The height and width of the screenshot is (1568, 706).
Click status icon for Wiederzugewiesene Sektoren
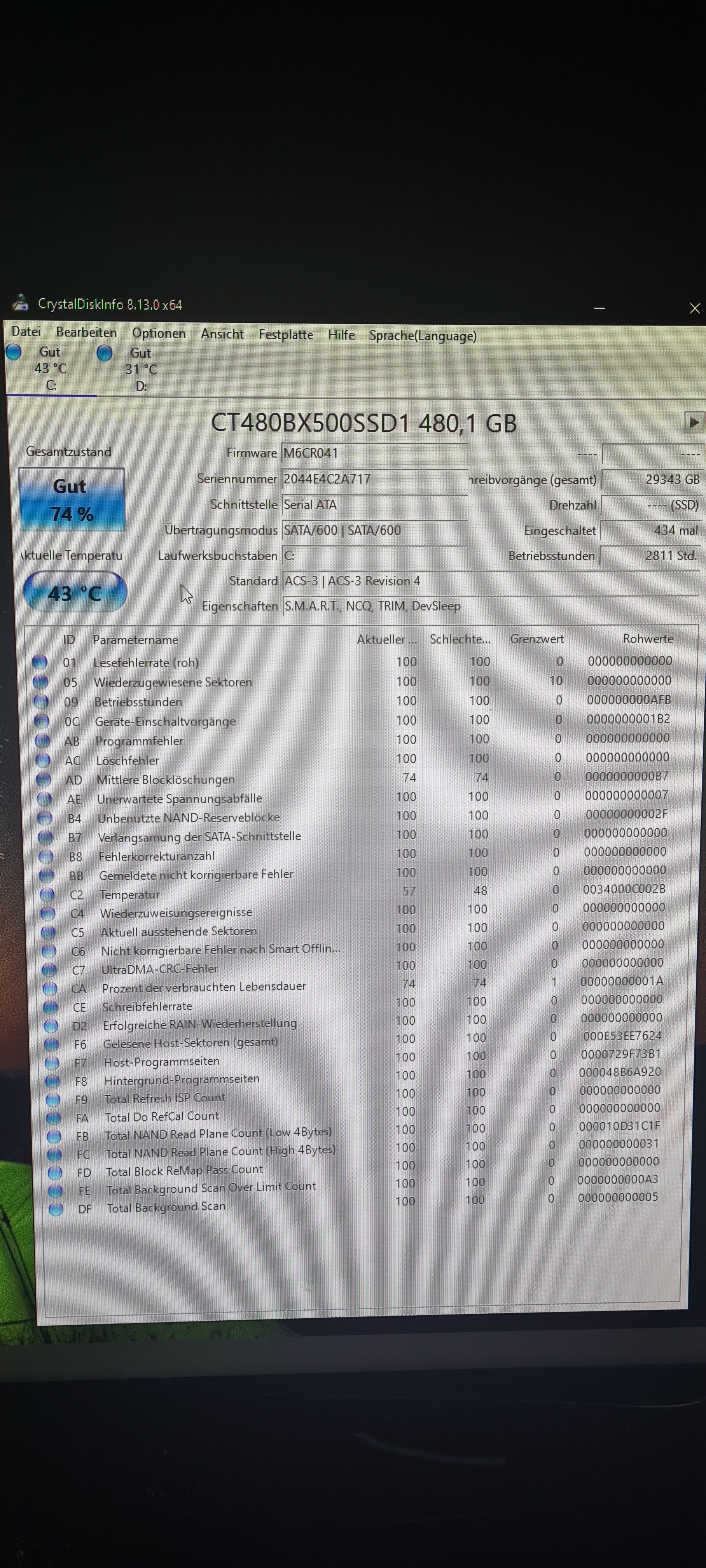click(x=40, y=682)
